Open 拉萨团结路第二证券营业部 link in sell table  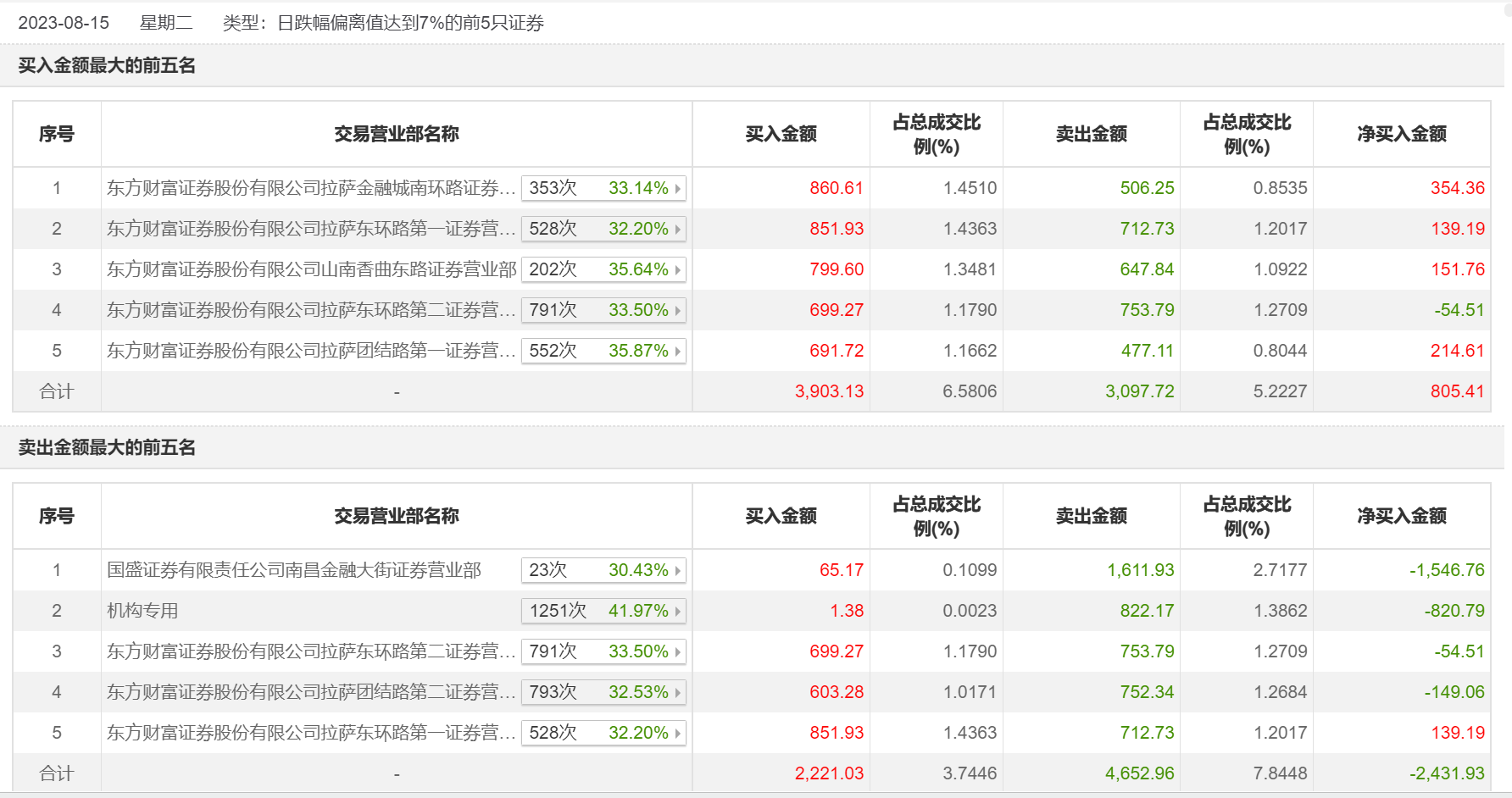311,692
